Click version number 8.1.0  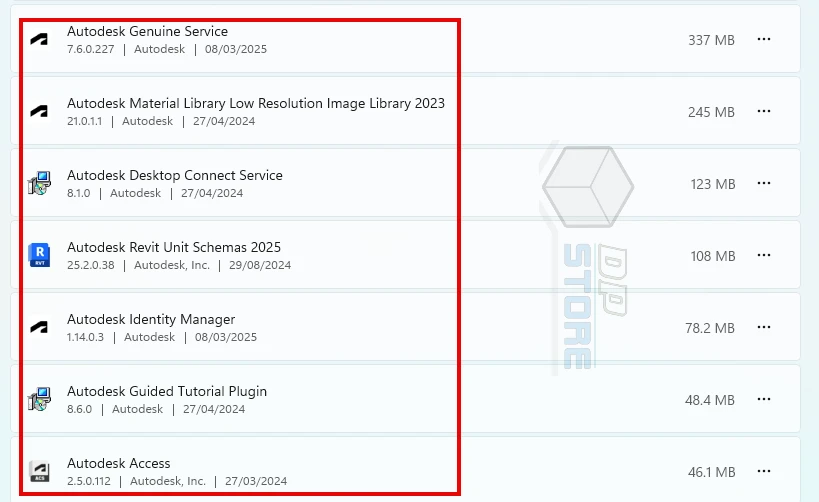78,193
